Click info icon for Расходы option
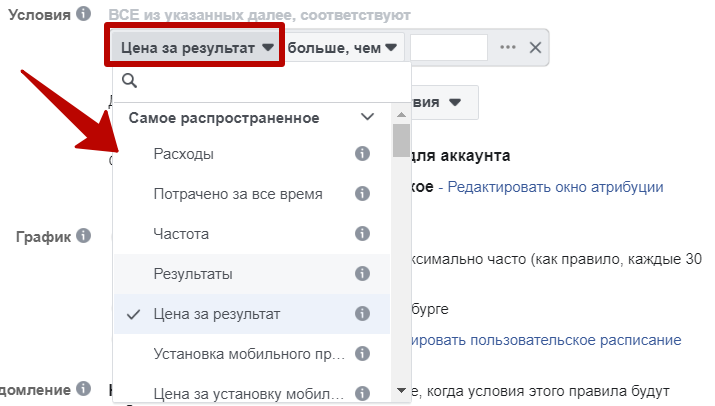This screenshot has width=715, height=406. point(363,154)
